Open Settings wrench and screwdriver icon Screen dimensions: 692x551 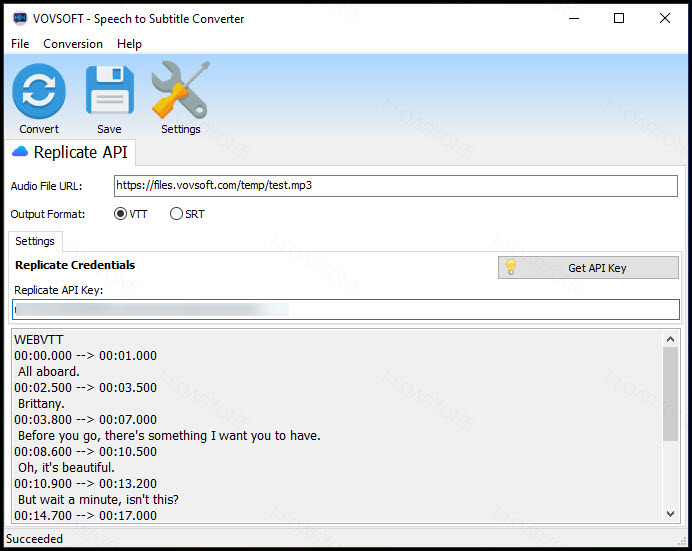180,90
